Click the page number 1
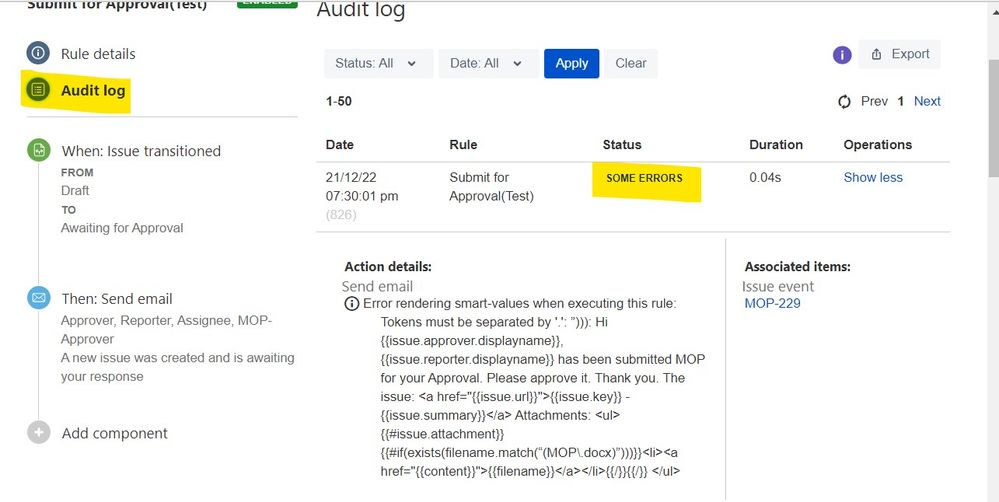This screenshot has height=502, width=999. click(x=901, y=101)
